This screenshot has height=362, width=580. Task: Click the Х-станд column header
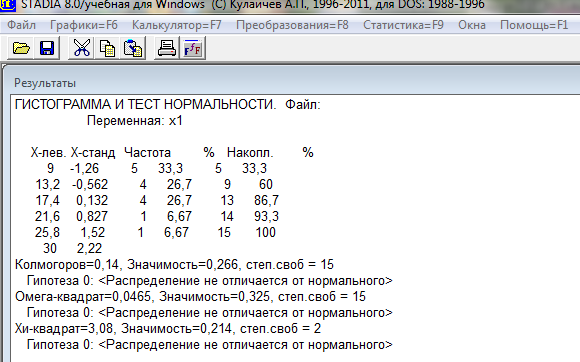pos(93,152)
